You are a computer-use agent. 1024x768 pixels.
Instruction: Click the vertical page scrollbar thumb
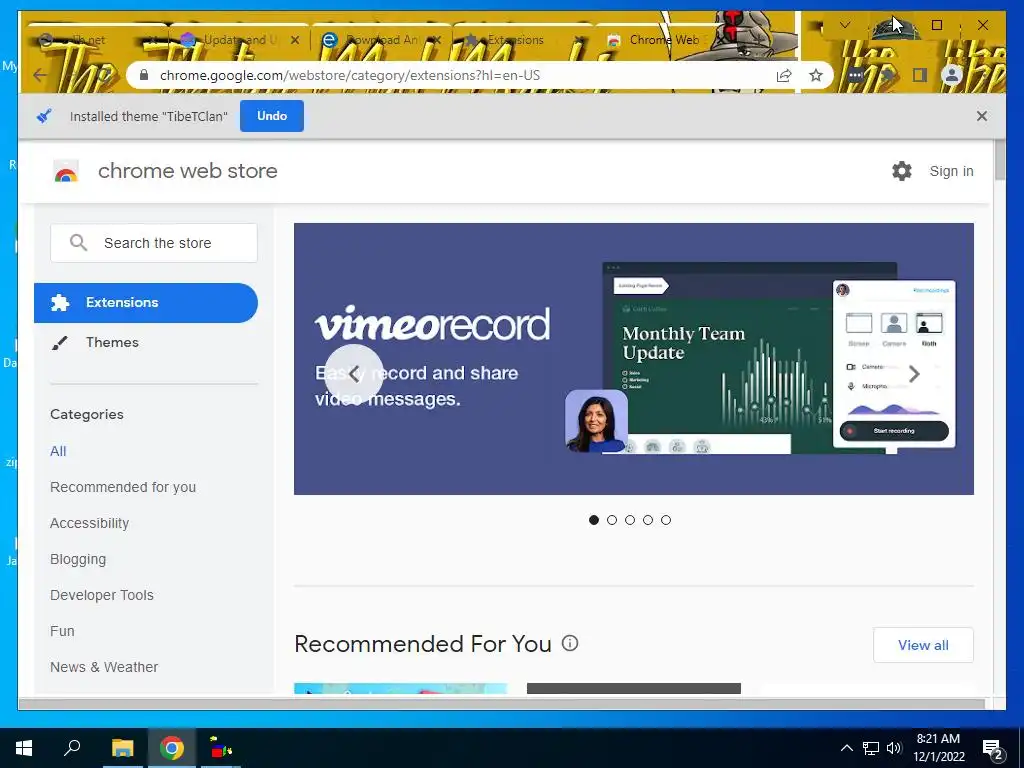[x=1000, y=160]
